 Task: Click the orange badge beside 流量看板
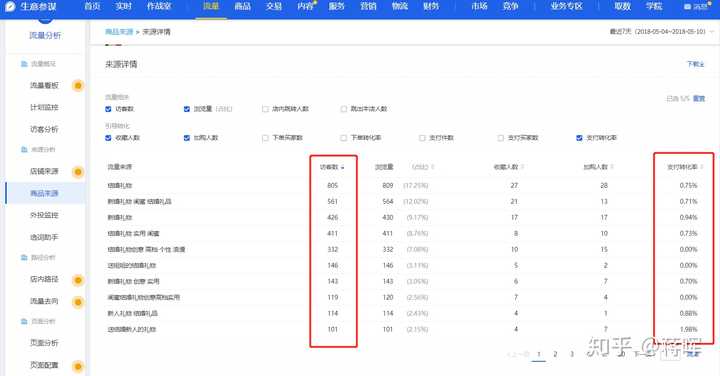(x=78, y=85)
